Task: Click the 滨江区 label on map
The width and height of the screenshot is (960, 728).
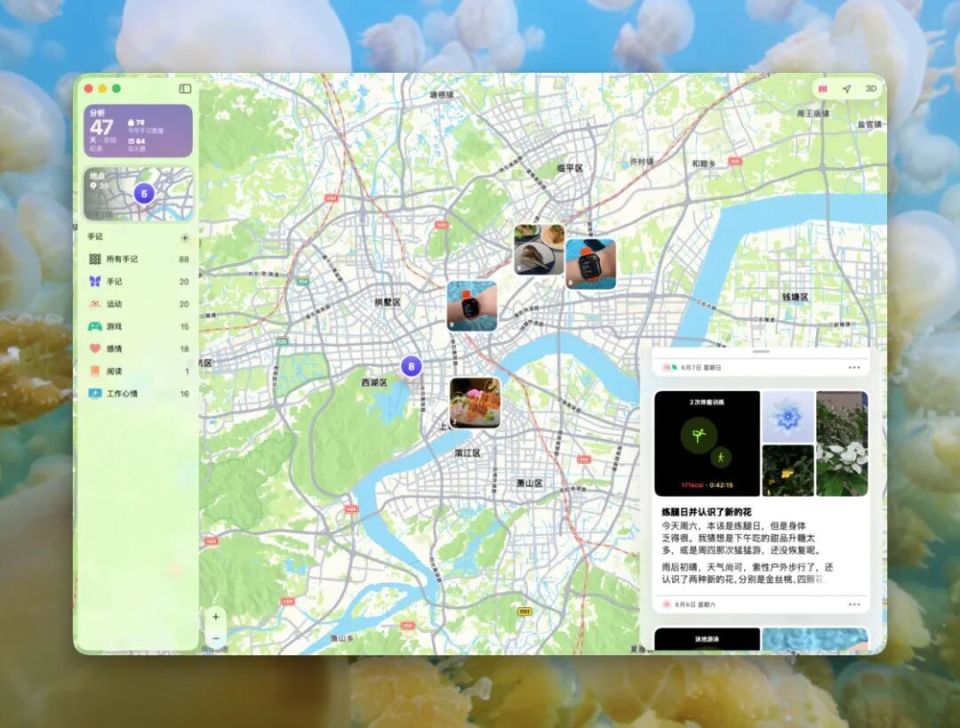Action: pyautogui.click(x=467, y=453)
